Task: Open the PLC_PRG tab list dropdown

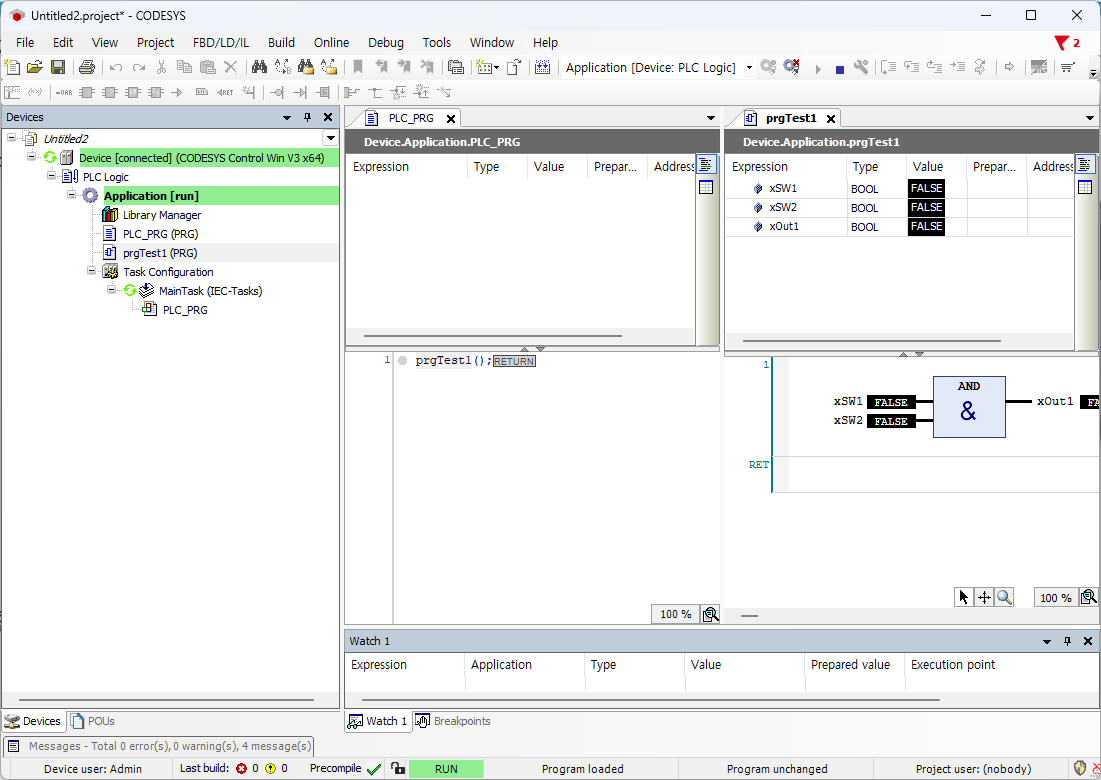Action: pos(711,118)
